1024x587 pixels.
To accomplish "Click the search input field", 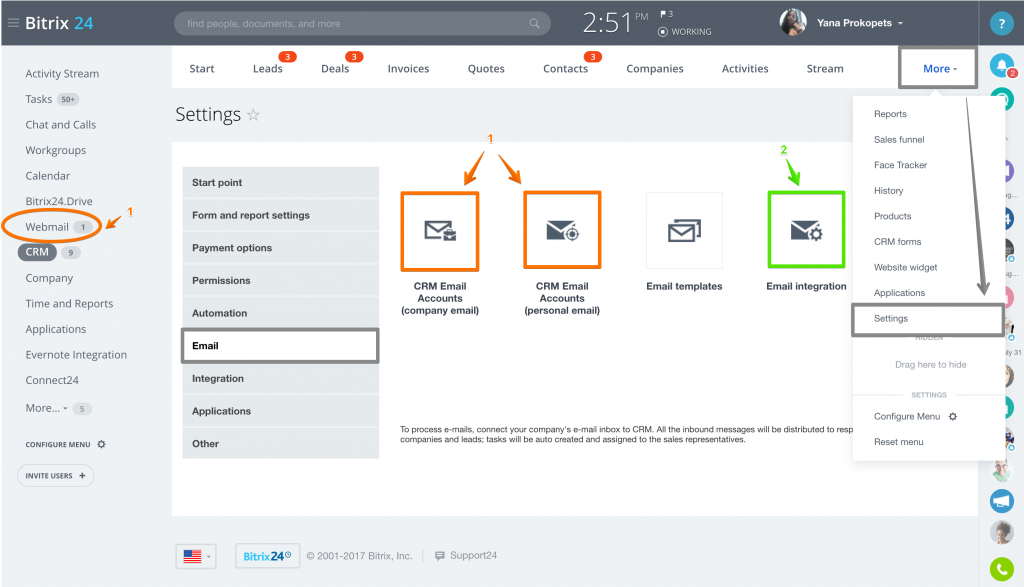I will (x=362, y=24).
